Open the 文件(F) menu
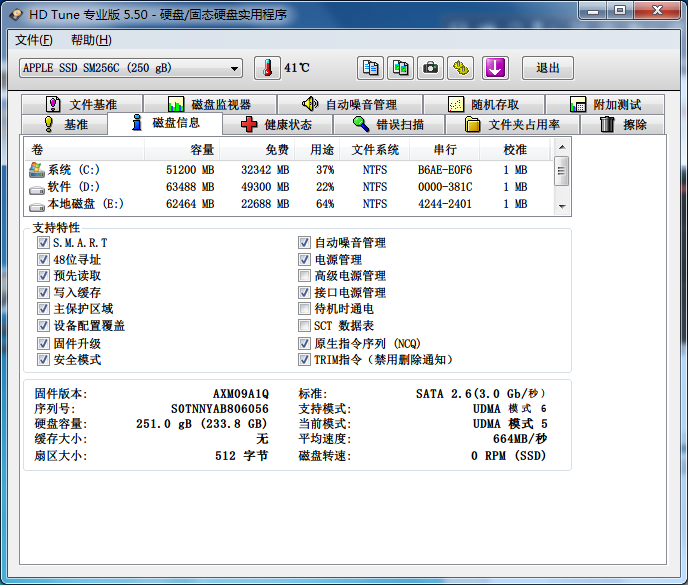Viewport: 688px width, 585px height. tap(34, 40)
